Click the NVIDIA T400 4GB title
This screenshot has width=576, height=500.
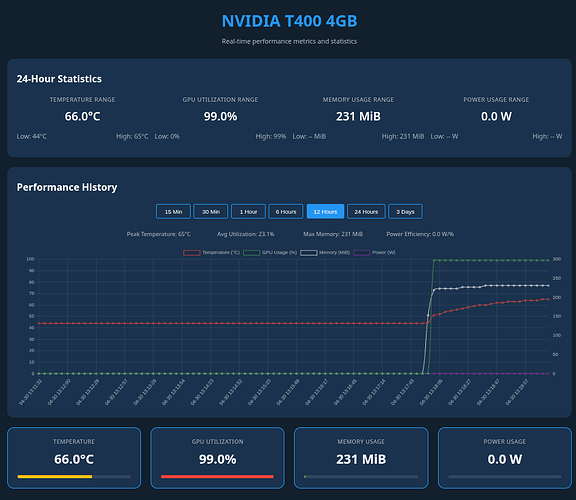tap(289, 21)
